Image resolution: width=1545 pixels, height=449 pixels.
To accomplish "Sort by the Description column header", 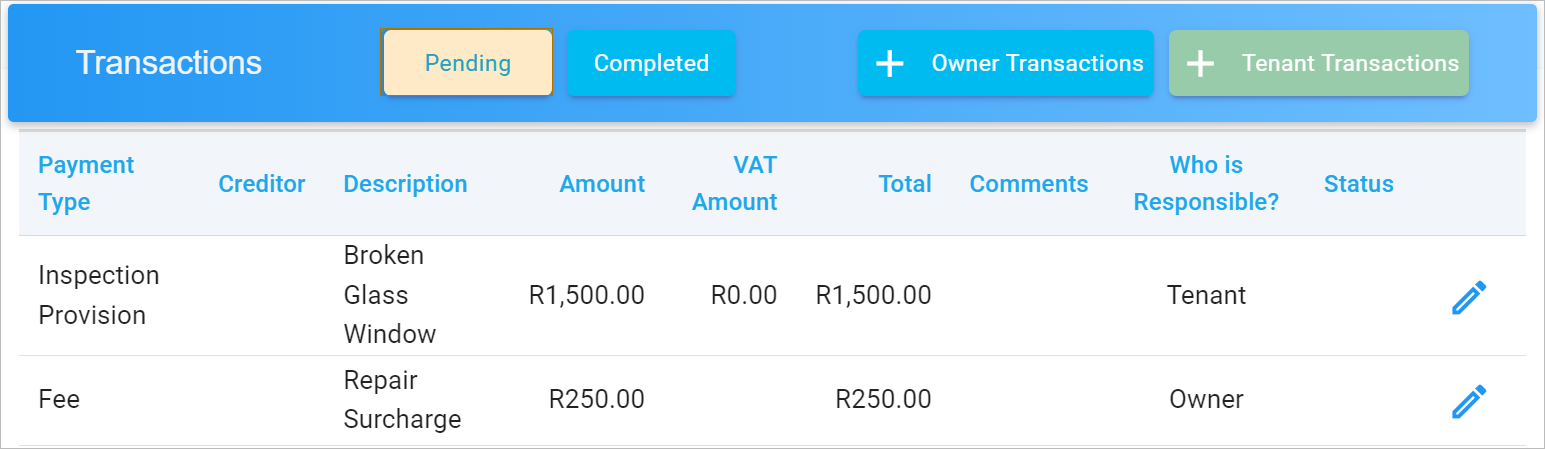I will tap(405, 184).
